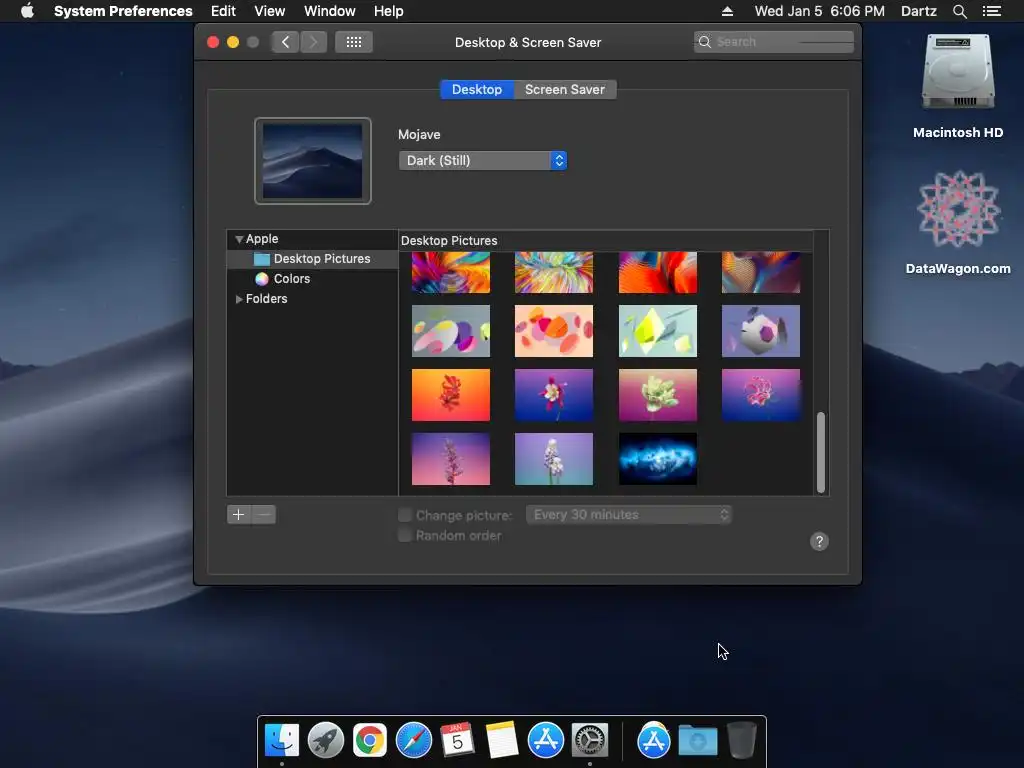Enable the Change picture checkbox

(x=405, y=515)
